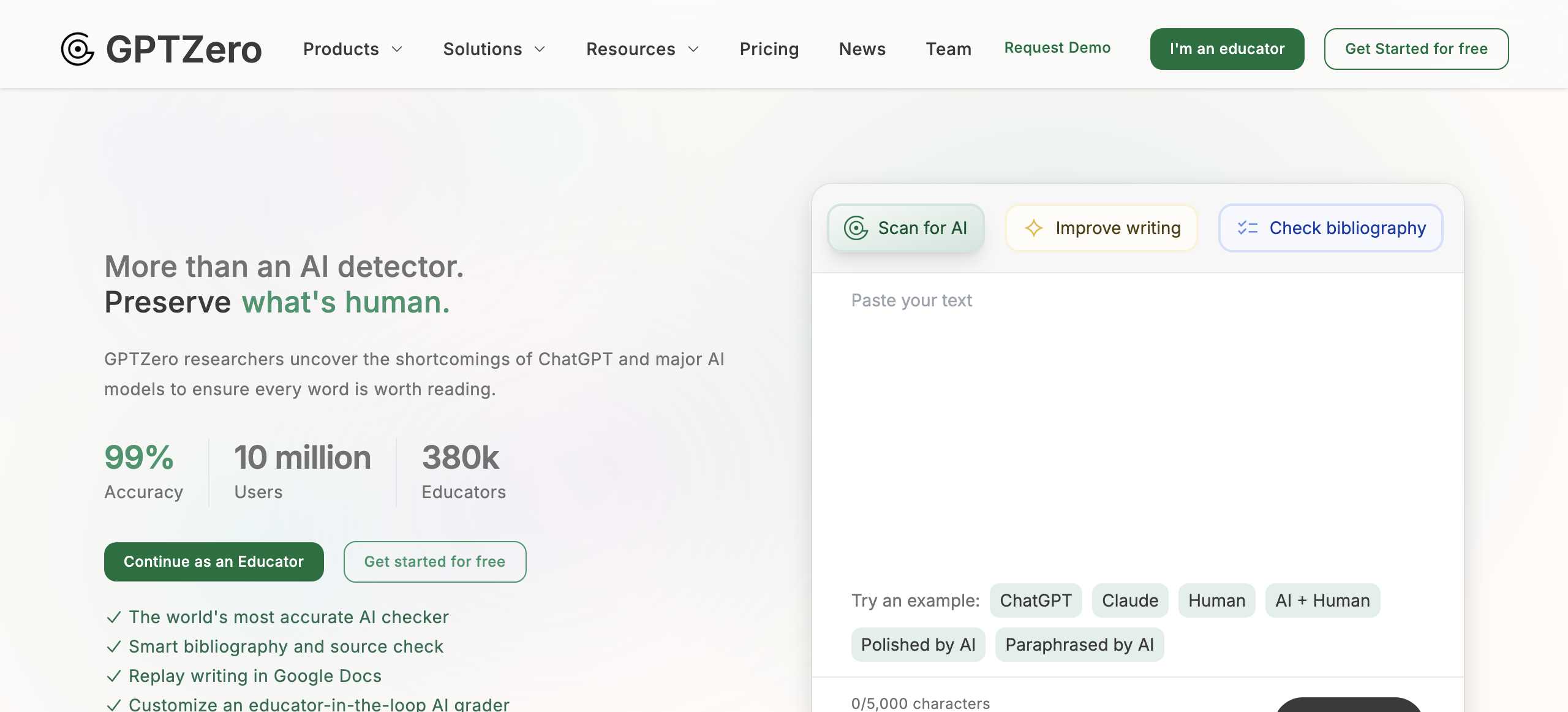Select the ChatGPT example chip
The image size is (1568, 712).
pyautogui.click(x=1035, y=600)
